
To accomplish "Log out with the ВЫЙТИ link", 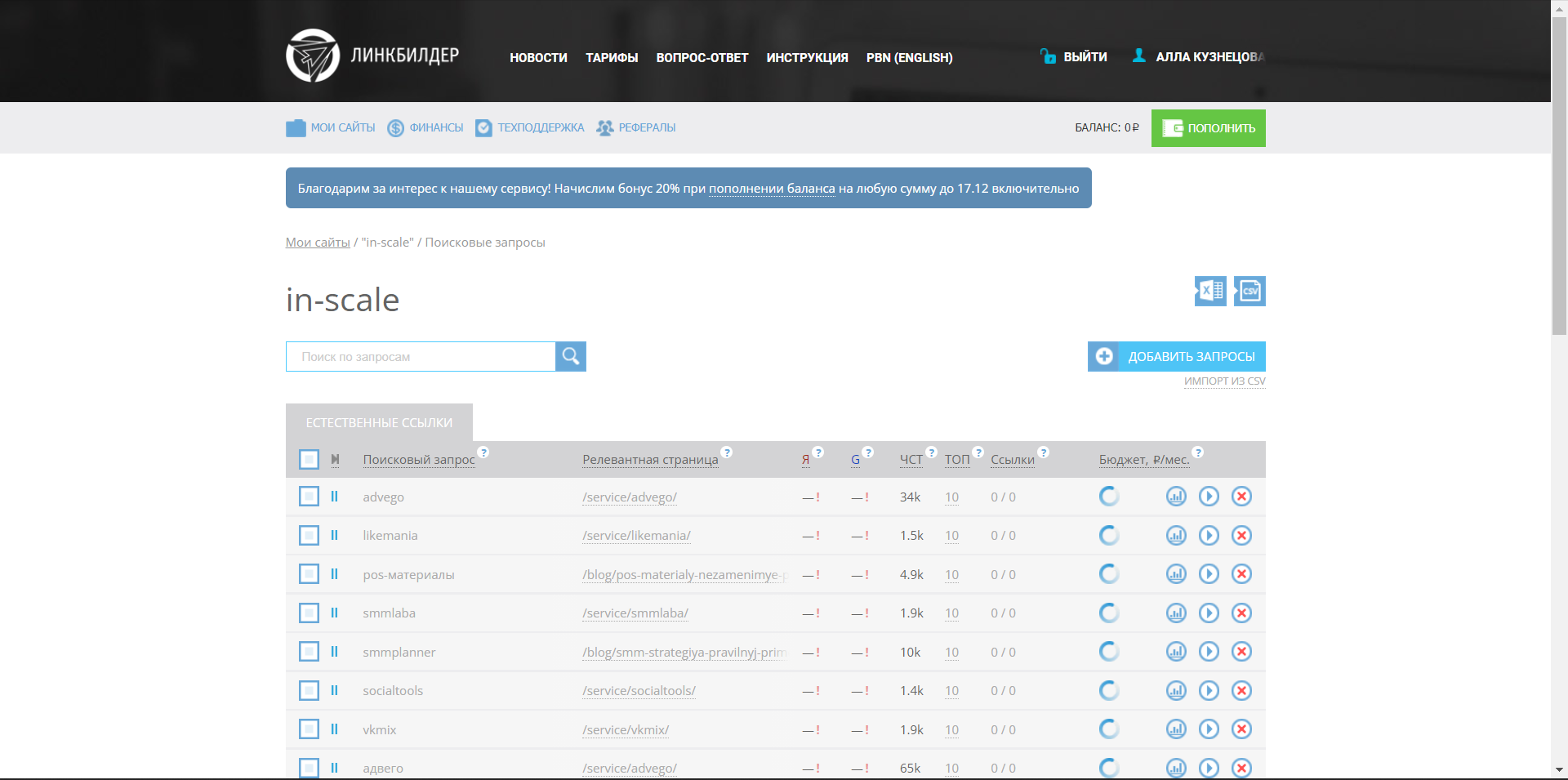I will point(1074,56).
